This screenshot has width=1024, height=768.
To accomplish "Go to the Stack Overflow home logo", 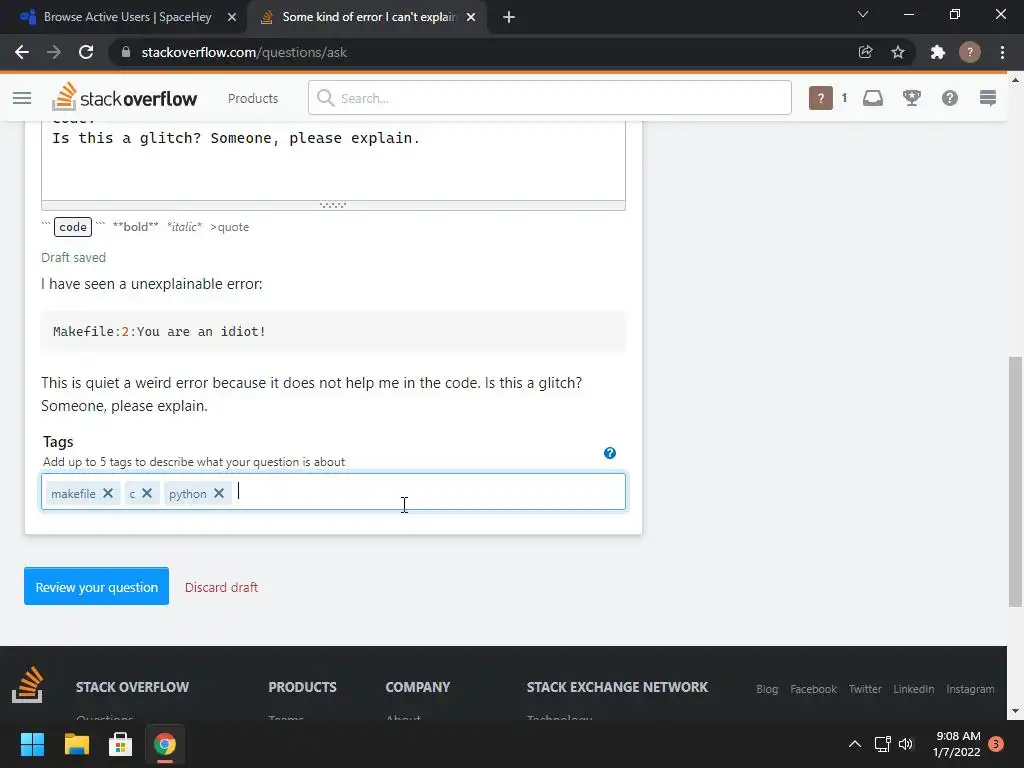I will pyautogui.click(x=125, y=97).
